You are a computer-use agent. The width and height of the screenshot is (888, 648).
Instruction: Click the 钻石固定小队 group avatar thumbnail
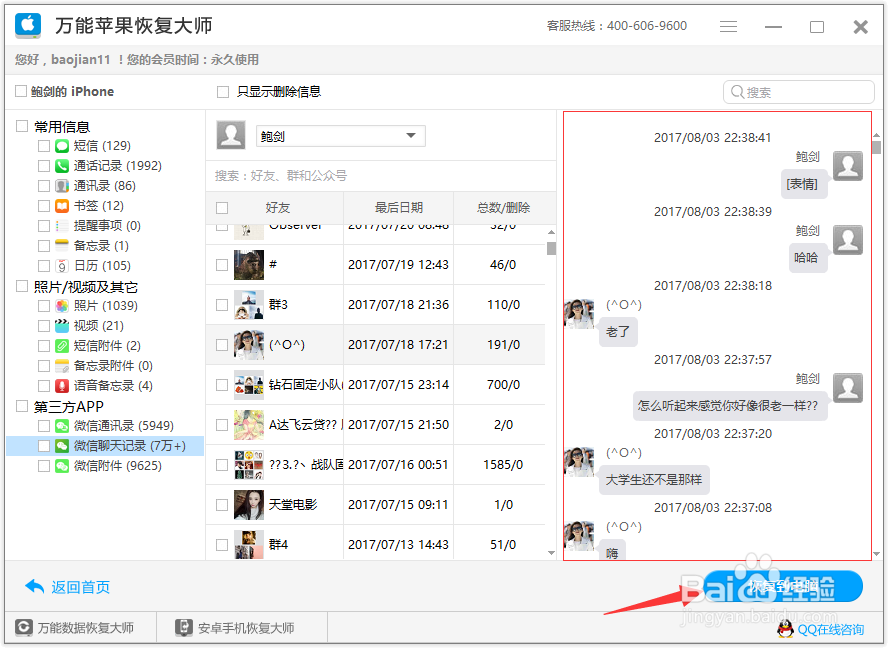249,385
